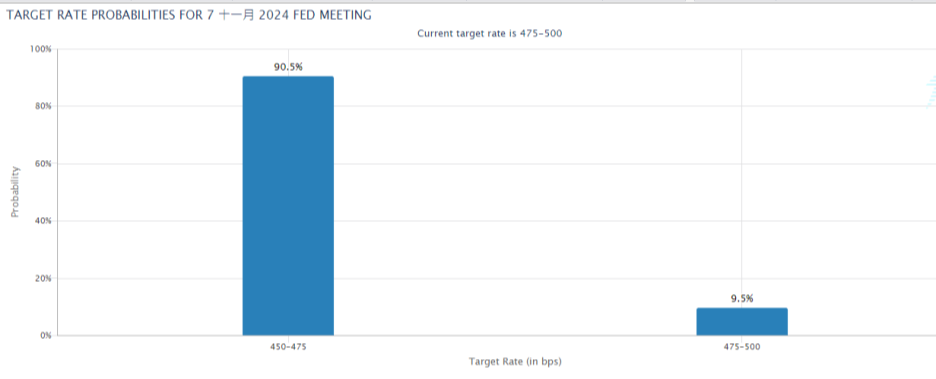This screenshot has width=936, height=379.
Task: Click the 40% y-axis tick label
Action: pos(43,221)
